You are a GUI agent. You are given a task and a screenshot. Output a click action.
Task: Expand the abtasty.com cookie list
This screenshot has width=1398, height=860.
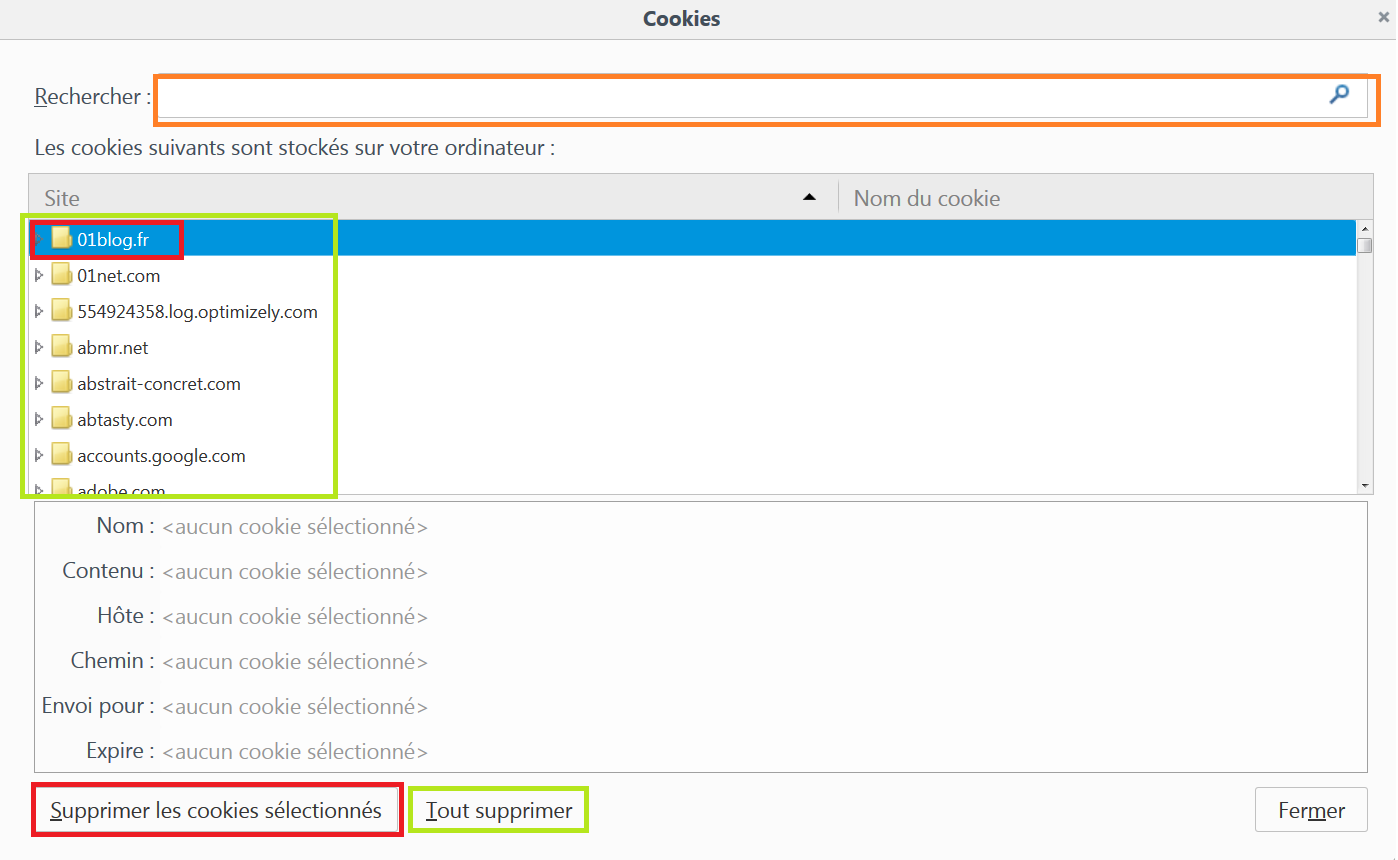tap(39, 419)
